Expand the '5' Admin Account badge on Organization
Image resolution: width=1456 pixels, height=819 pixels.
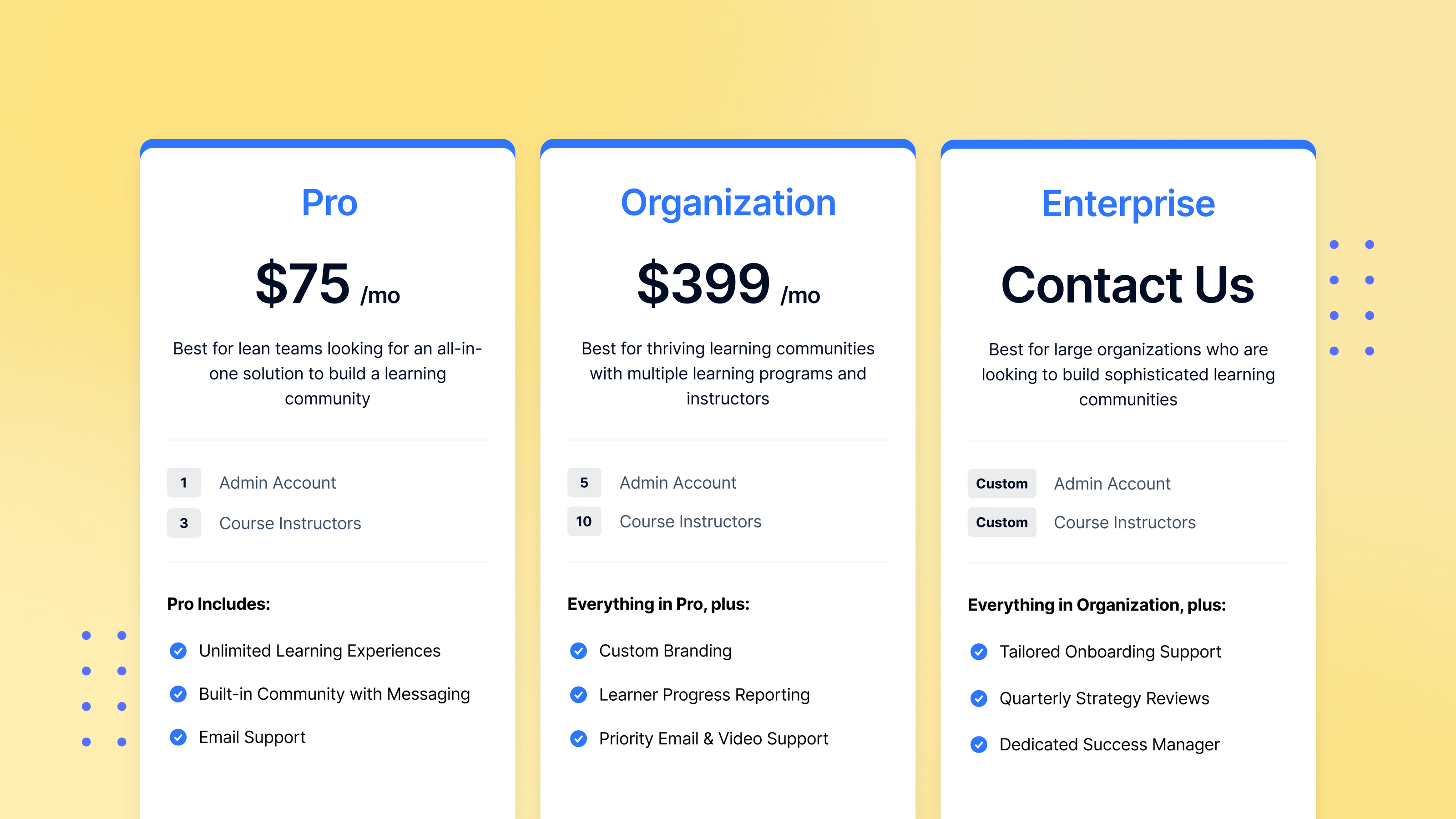(x=584, y=483)
